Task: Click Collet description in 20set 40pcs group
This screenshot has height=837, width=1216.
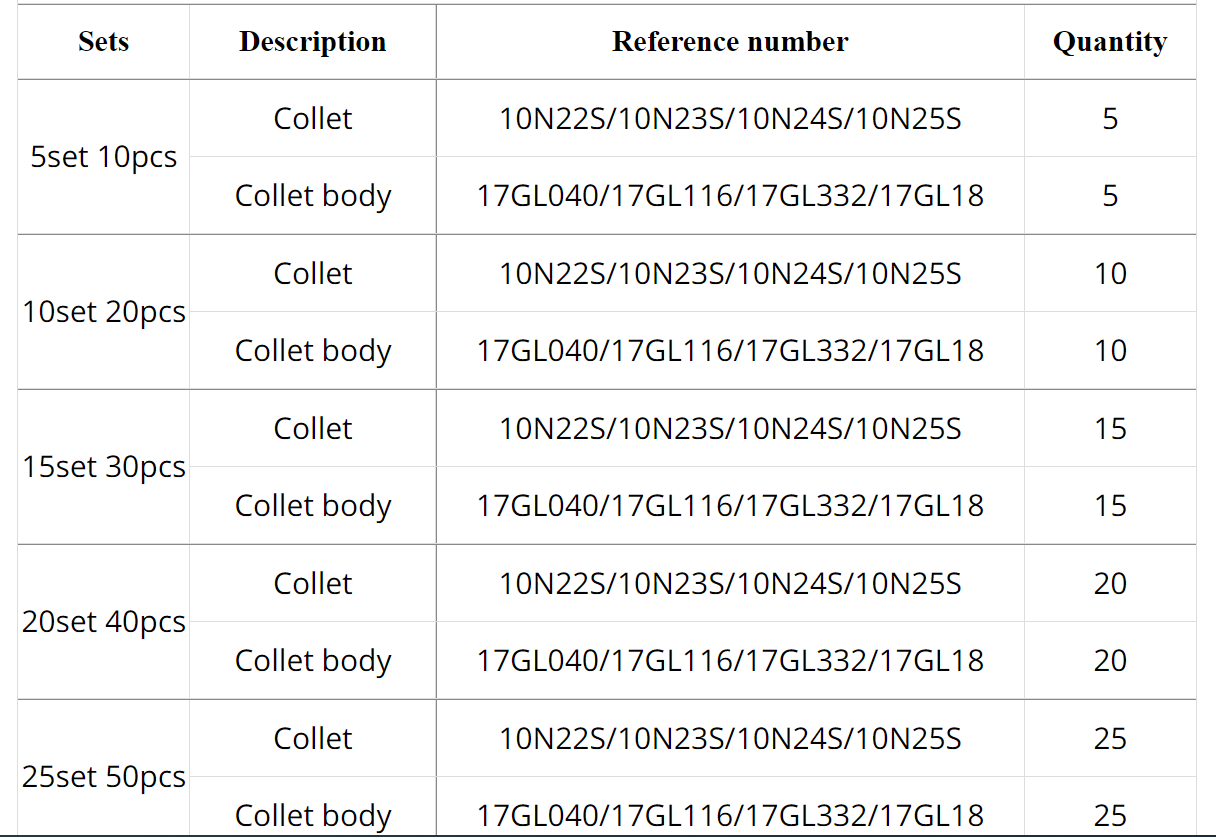Action: pos(312,584)
